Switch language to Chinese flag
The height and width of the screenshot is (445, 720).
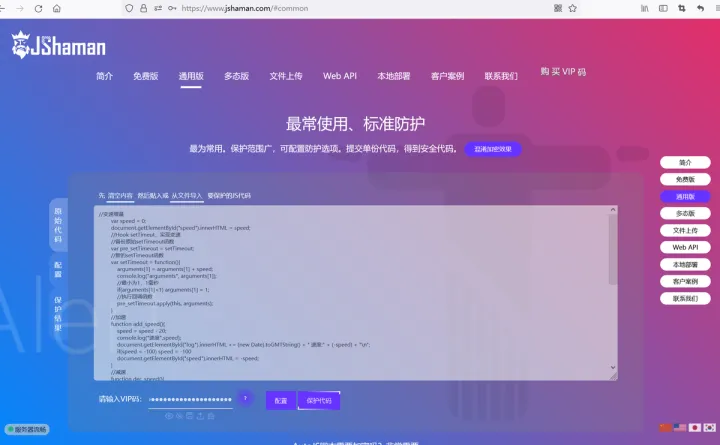(665, 428)
